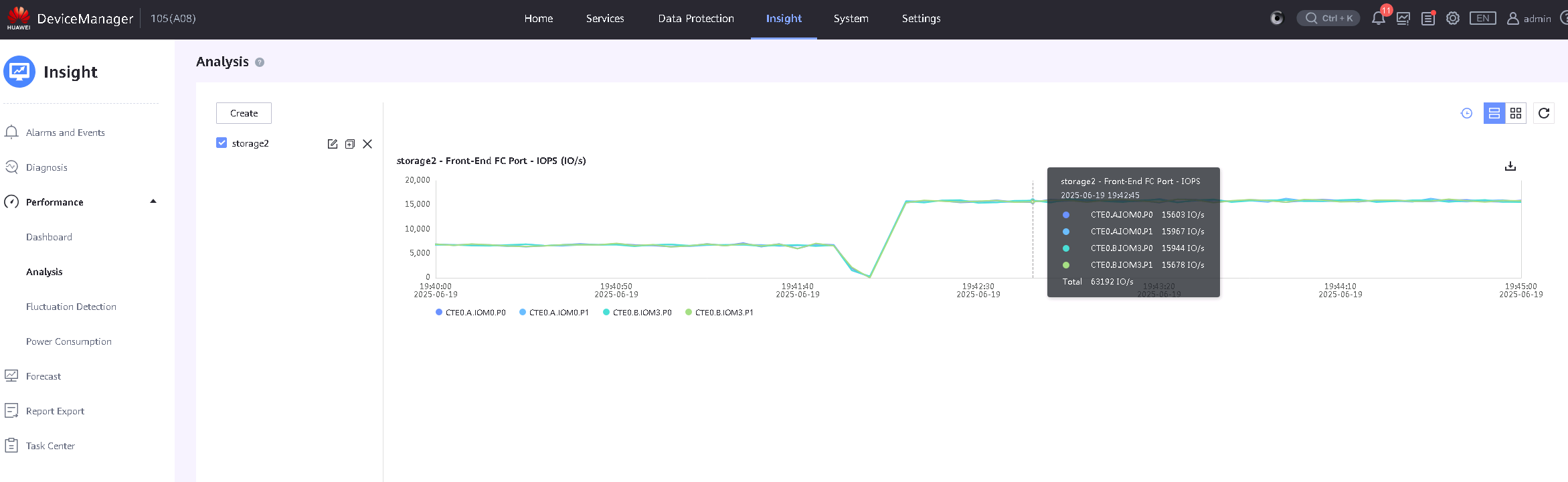The height and width of the screenshot is (482, 1568).
Task: Open Task Center
Action: point(50,446)
